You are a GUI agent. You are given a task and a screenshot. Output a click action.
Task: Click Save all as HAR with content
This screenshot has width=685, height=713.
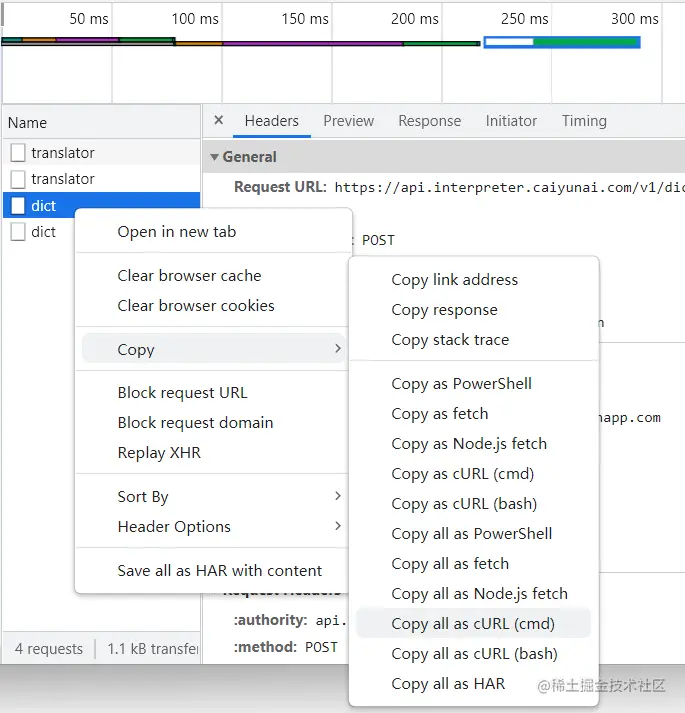point(219,571)
